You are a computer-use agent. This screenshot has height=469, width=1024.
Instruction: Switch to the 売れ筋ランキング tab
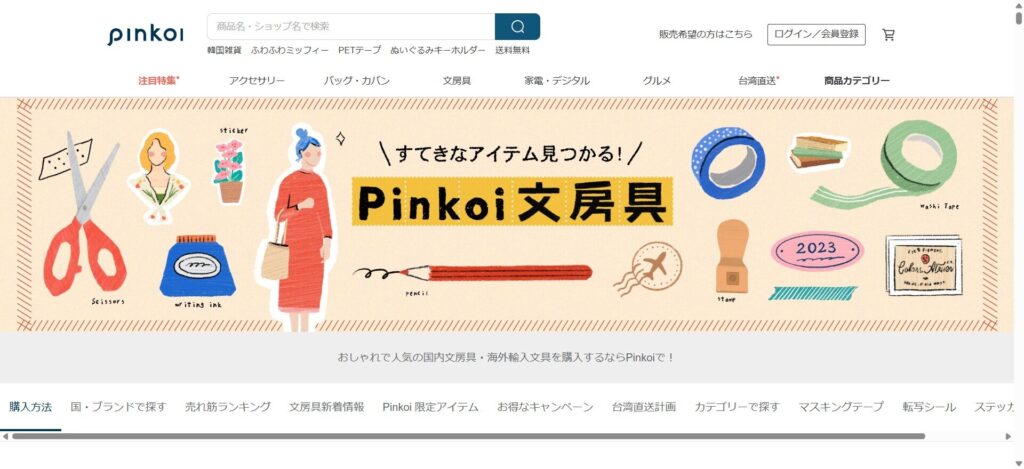[x=228, y=407]
